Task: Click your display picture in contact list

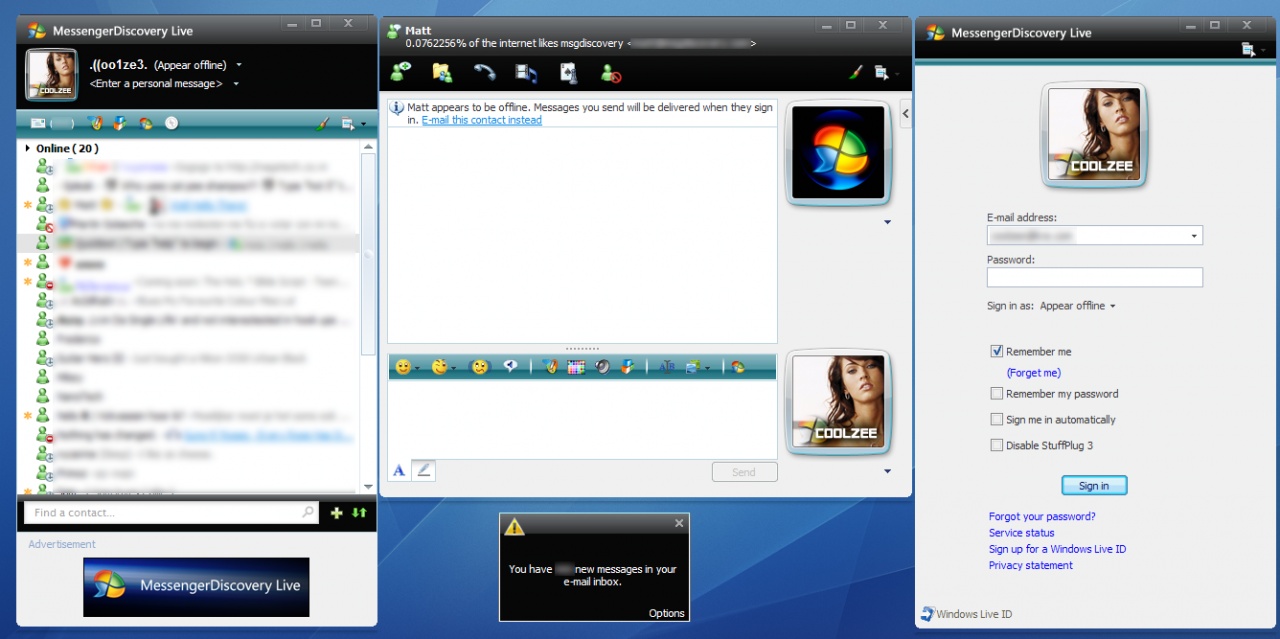Action: tap(51, 74)
